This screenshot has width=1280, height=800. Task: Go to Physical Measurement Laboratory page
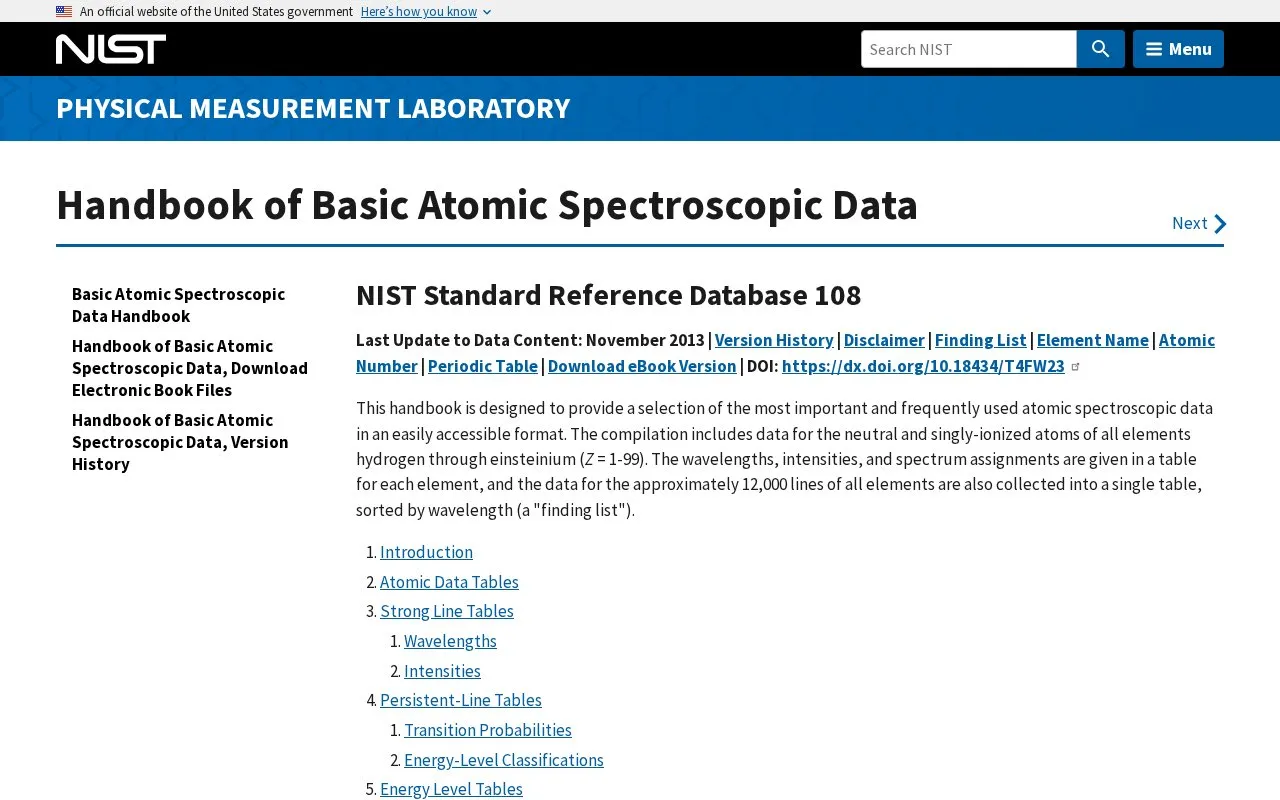pos(313,108)
